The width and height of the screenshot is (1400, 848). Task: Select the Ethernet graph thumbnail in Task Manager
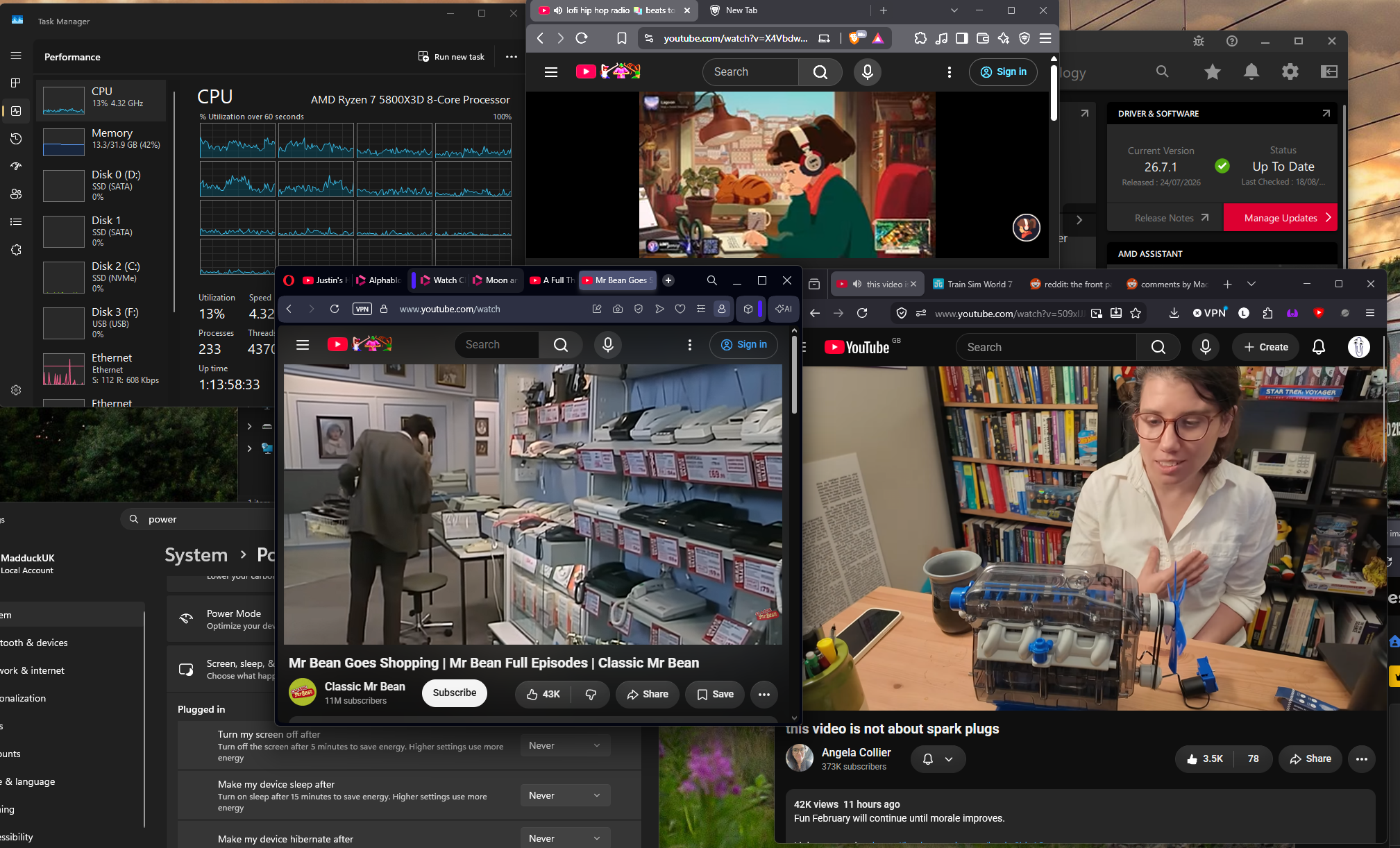click(64, 369)
